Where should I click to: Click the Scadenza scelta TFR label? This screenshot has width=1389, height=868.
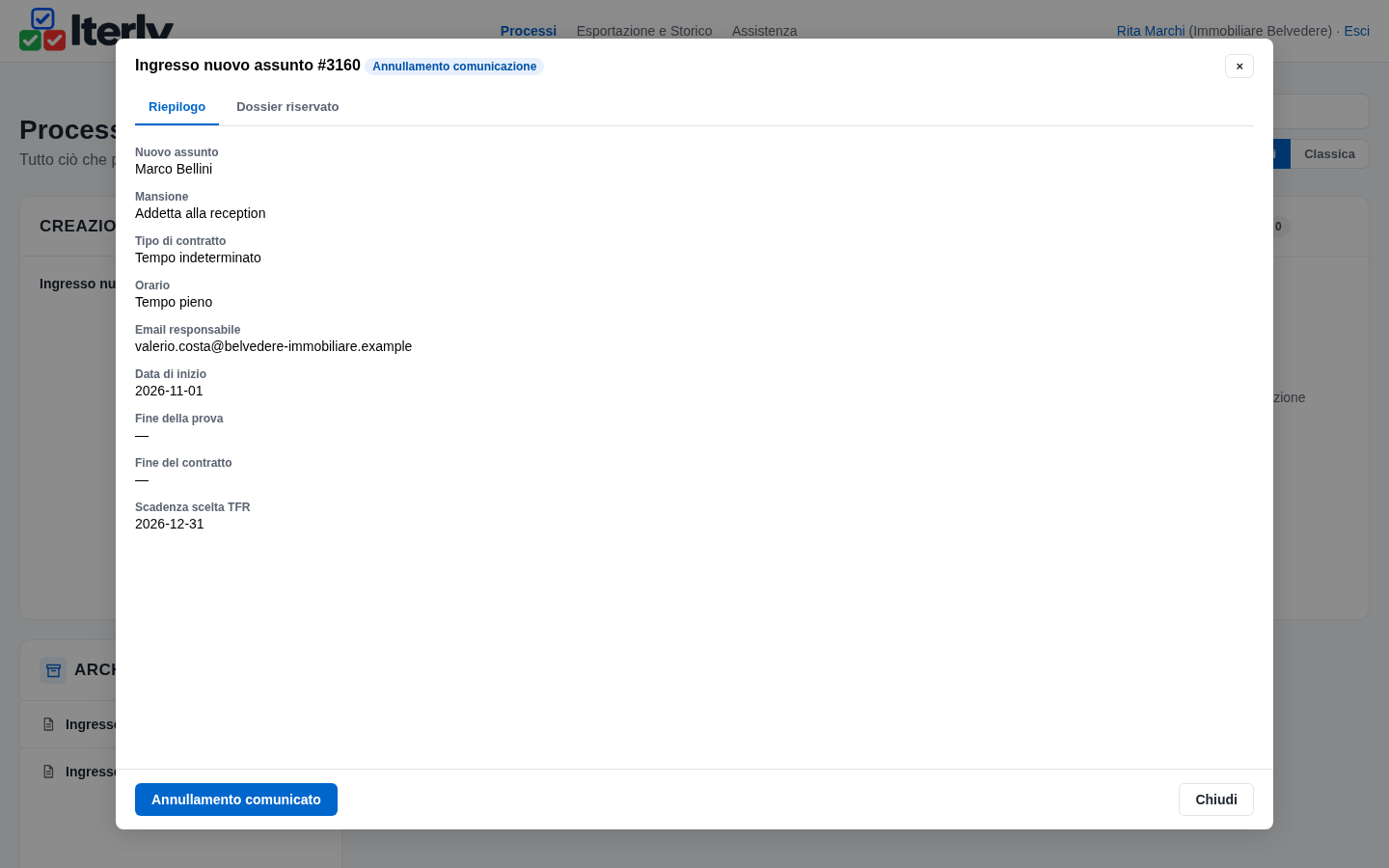pyautogui.click(x=192, y=507)
